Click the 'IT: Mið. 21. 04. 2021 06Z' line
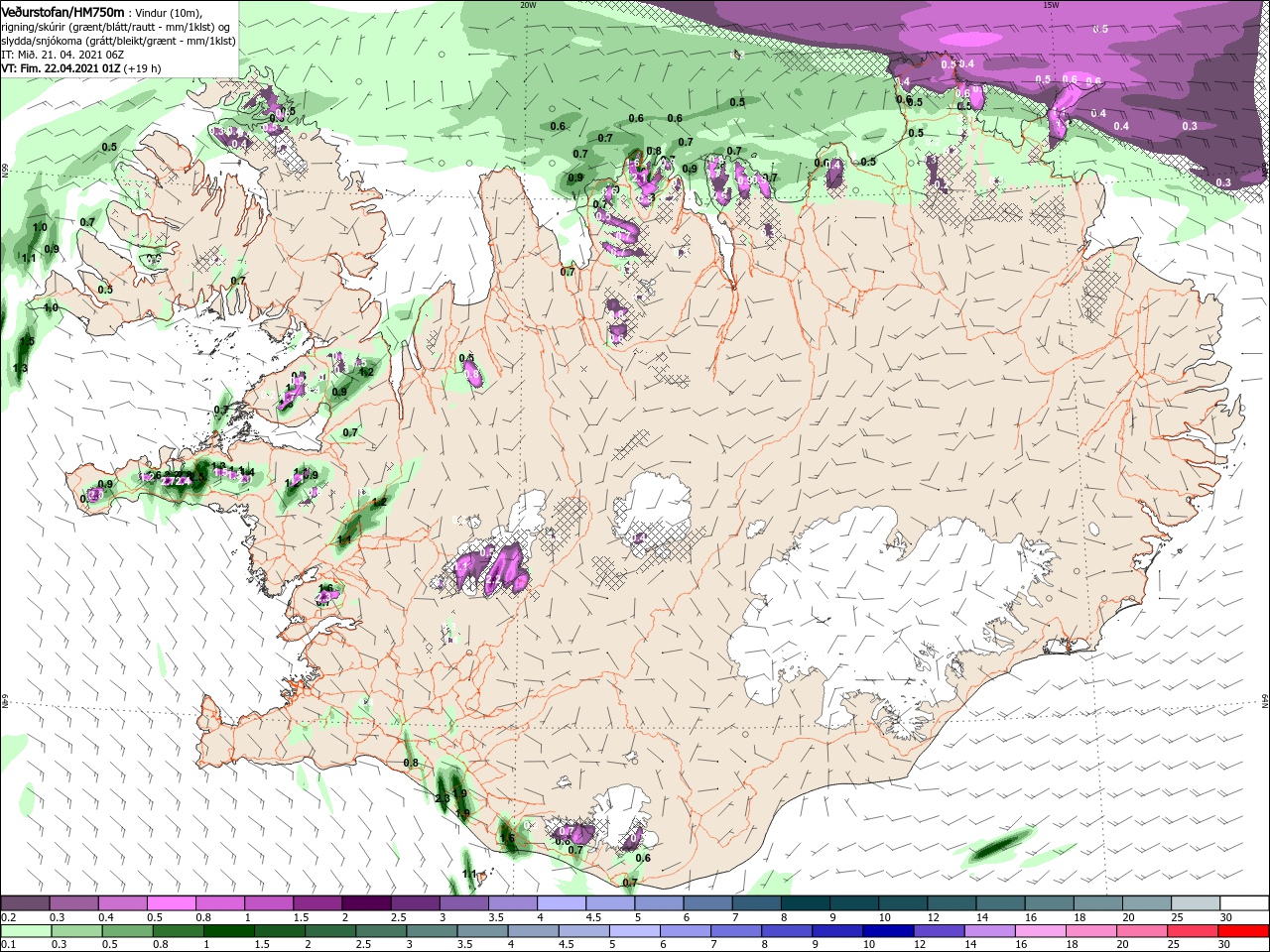The width and height of the screenshot is (1270, 952). coord(63,54)
